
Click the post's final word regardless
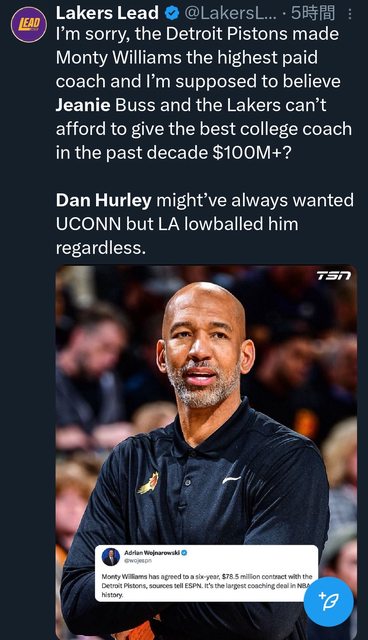pyautogui.click(x=100, y=248)
